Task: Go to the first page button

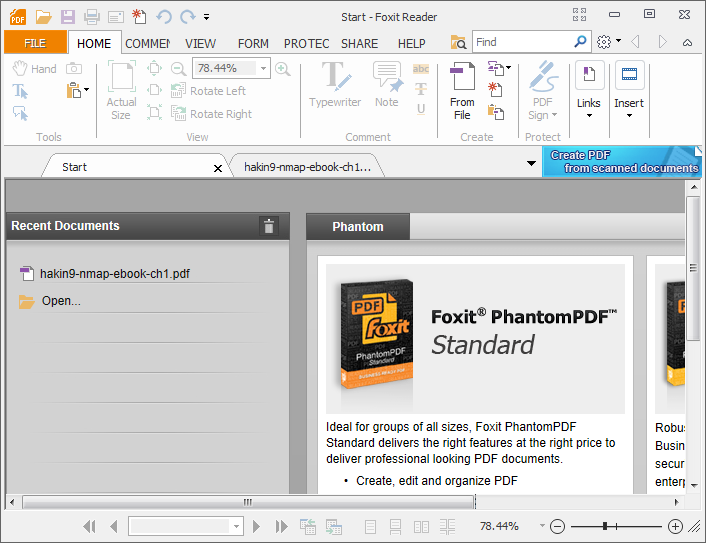Action: coord(89,526)
